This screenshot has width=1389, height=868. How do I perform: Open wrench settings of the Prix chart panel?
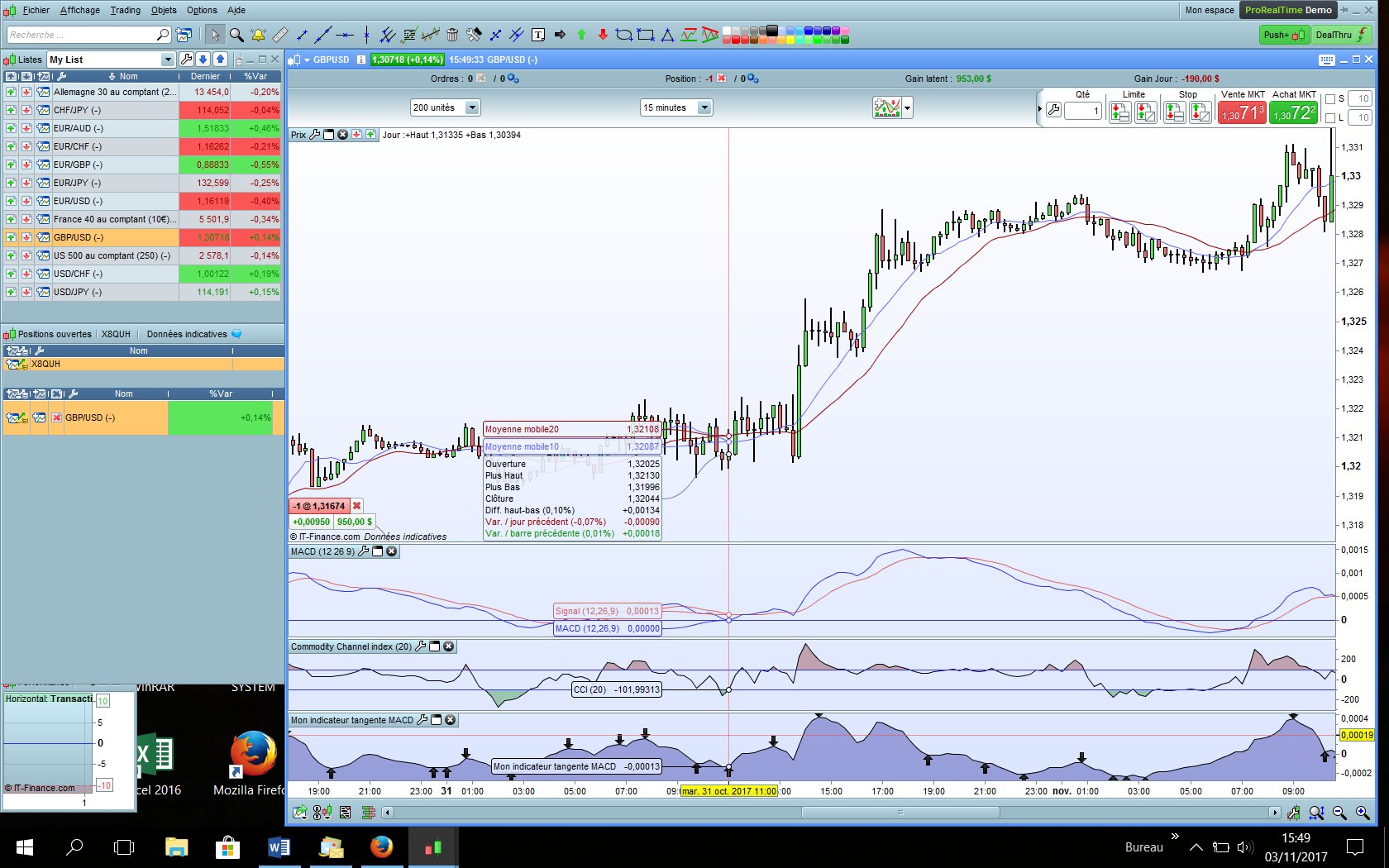pos(314,135)
